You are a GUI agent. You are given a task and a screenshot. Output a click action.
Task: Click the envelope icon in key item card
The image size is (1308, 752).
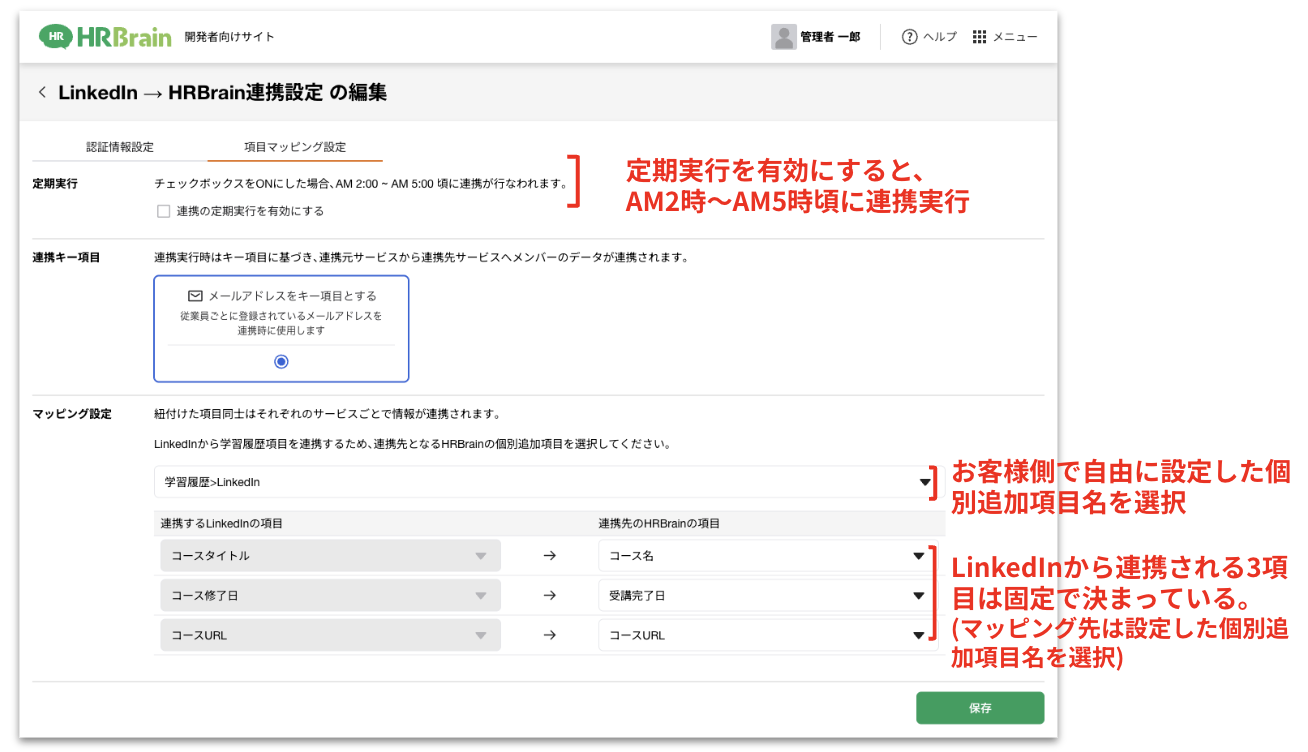196,296
